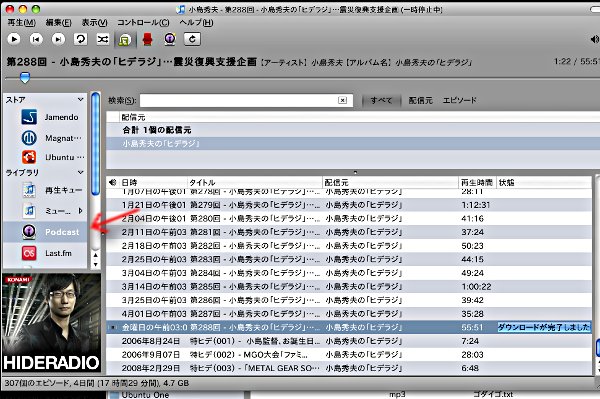The width and height of the screenshot is (600, 399).
Task: Select the Ubuntu One store icon
Action: coord(29,157)
